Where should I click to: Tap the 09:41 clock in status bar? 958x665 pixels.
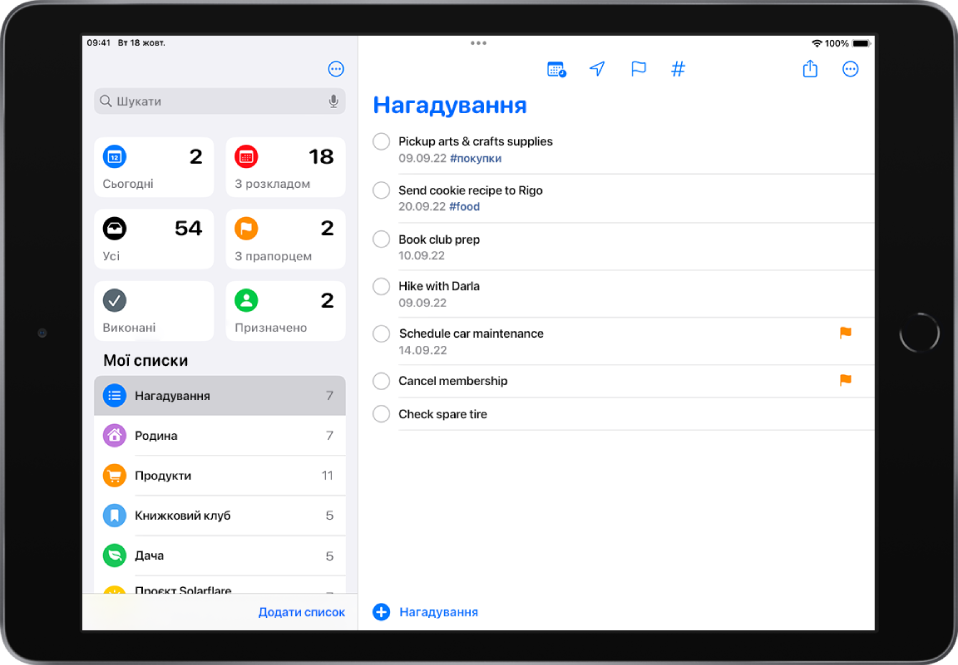(98, 43)
